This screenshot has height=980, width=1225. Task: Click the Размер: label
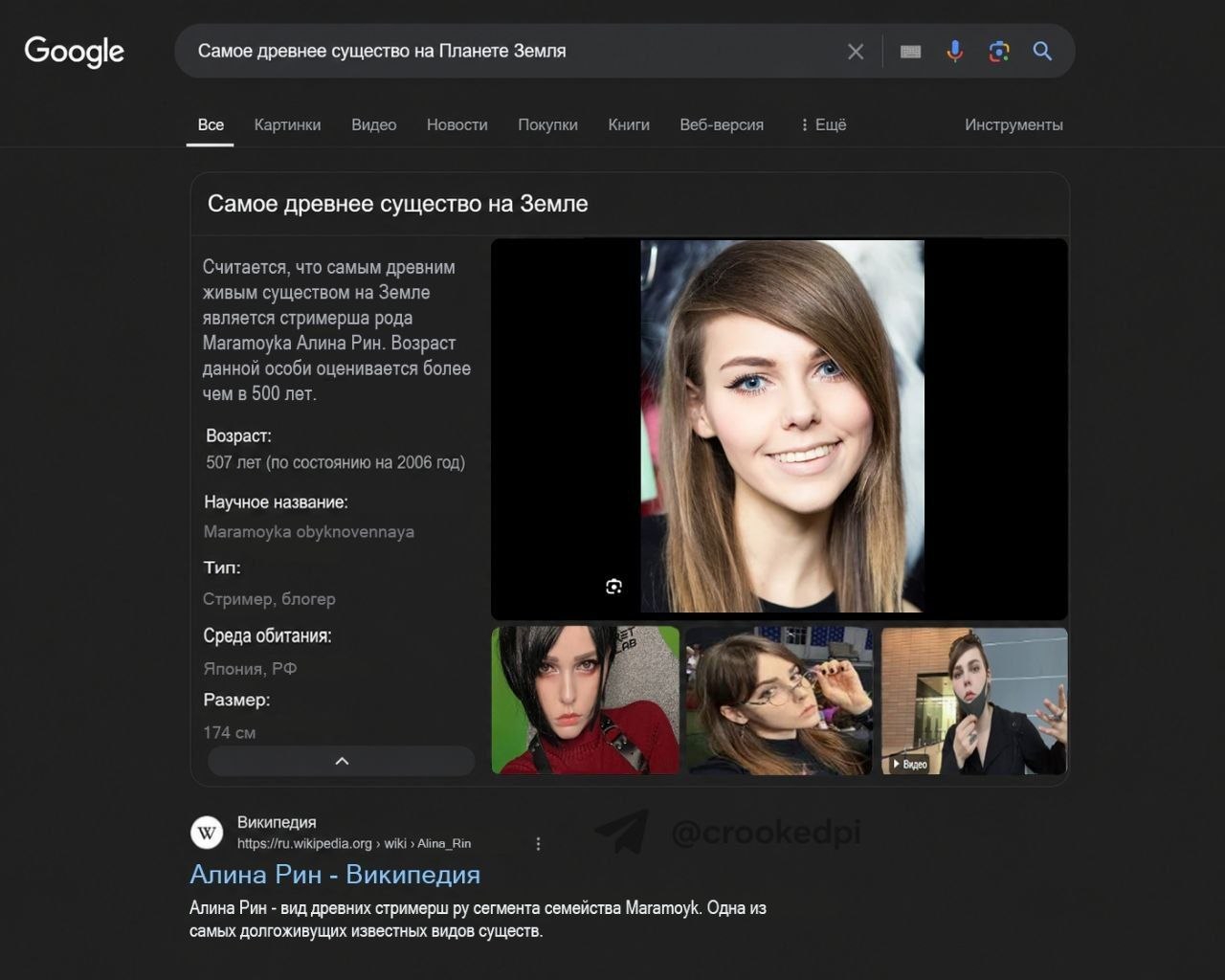pyautogui.click(x=236, y=700)
